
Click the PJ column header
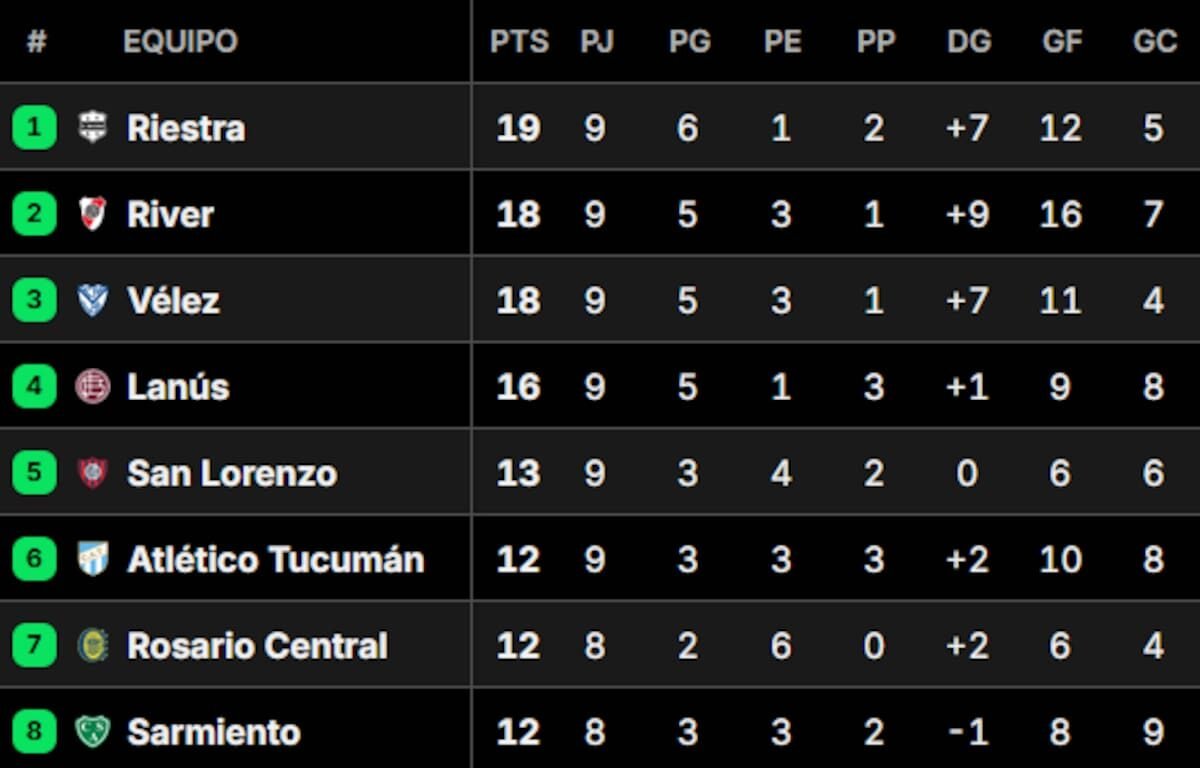coord(597,42)
